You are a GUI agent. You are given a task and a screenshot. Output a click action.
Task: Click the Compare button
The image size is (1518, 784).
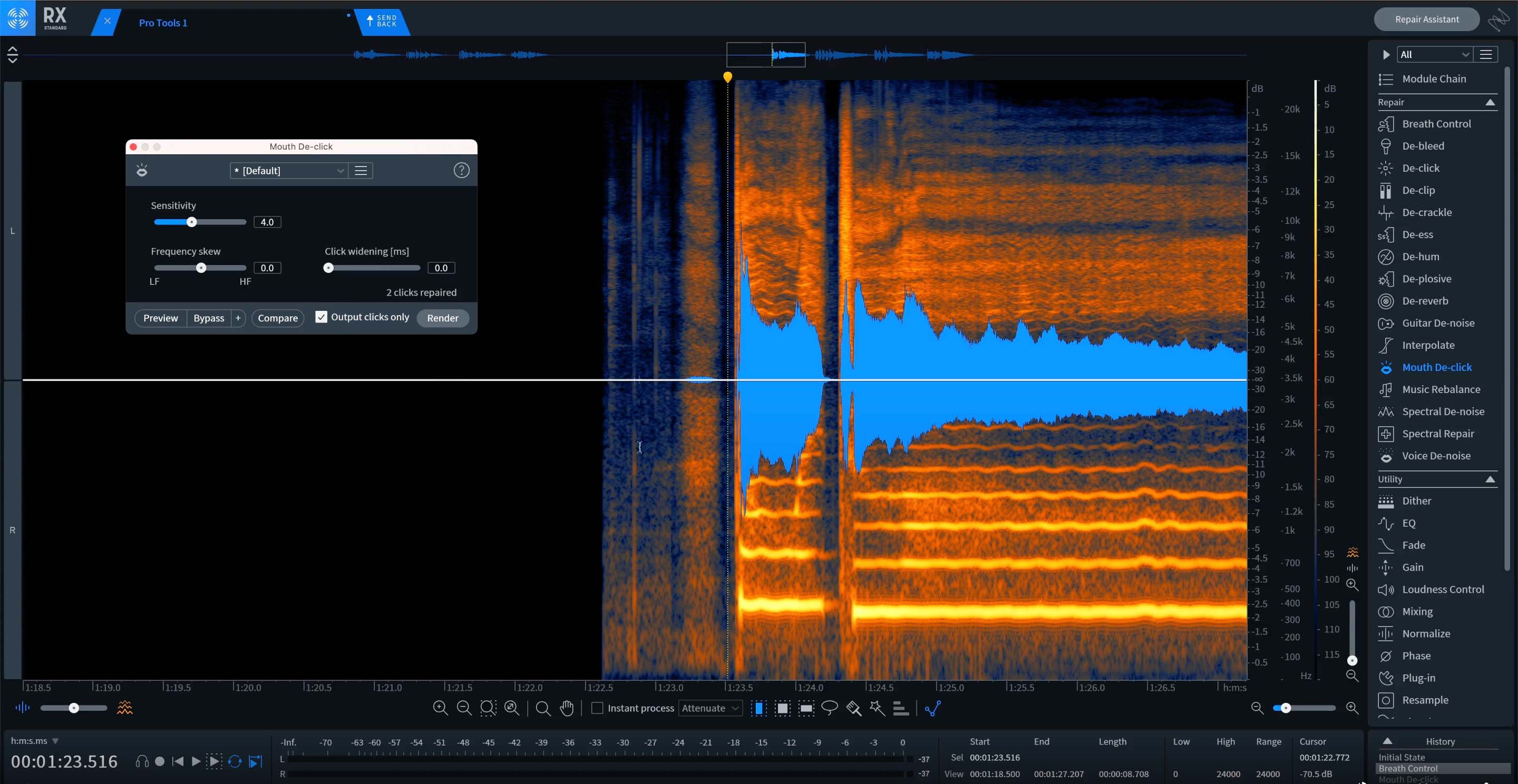pos(278,318)
